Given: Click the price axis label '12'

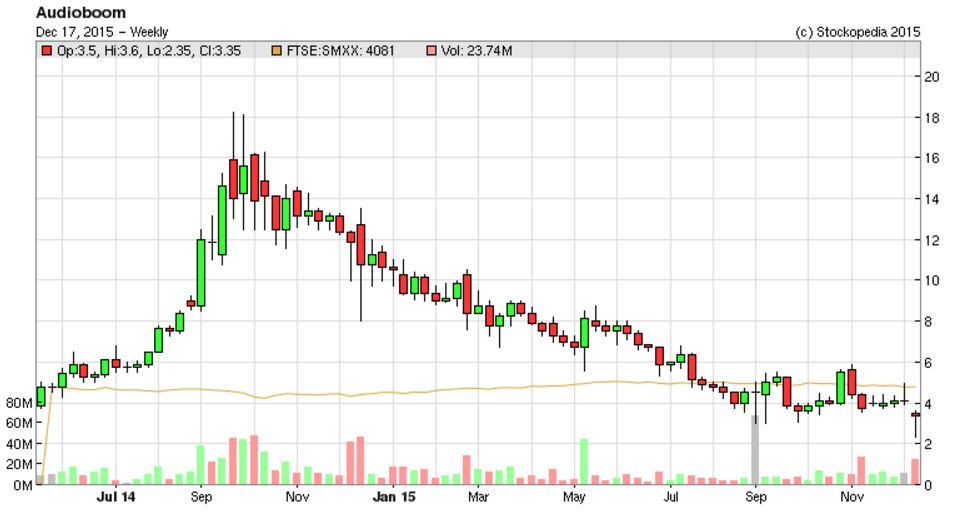Looking at the screenshot, I should point(931,240).
